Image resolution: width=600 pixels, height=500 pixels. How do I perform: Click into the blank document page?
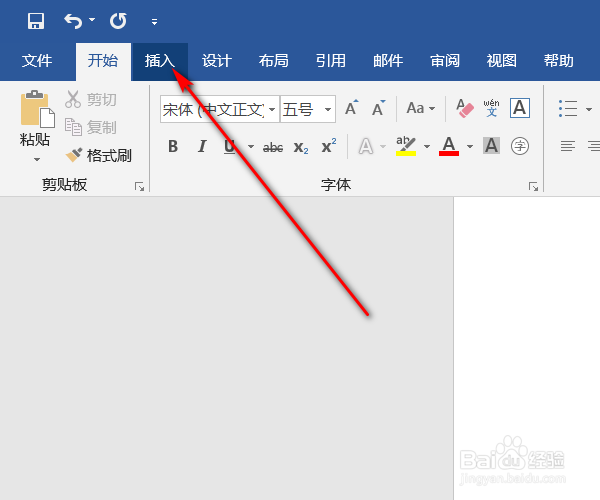pos(527,348)
